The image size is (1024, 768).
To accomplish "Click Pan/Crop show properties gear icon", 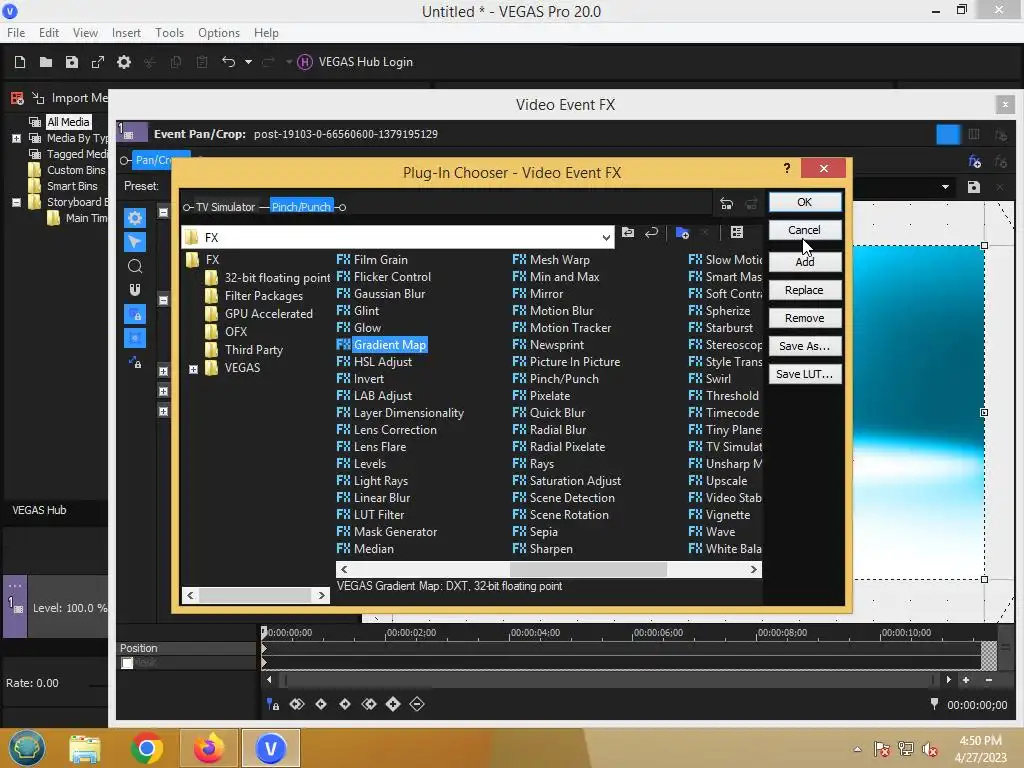I will pyautogui.click(x=135, y=217).
